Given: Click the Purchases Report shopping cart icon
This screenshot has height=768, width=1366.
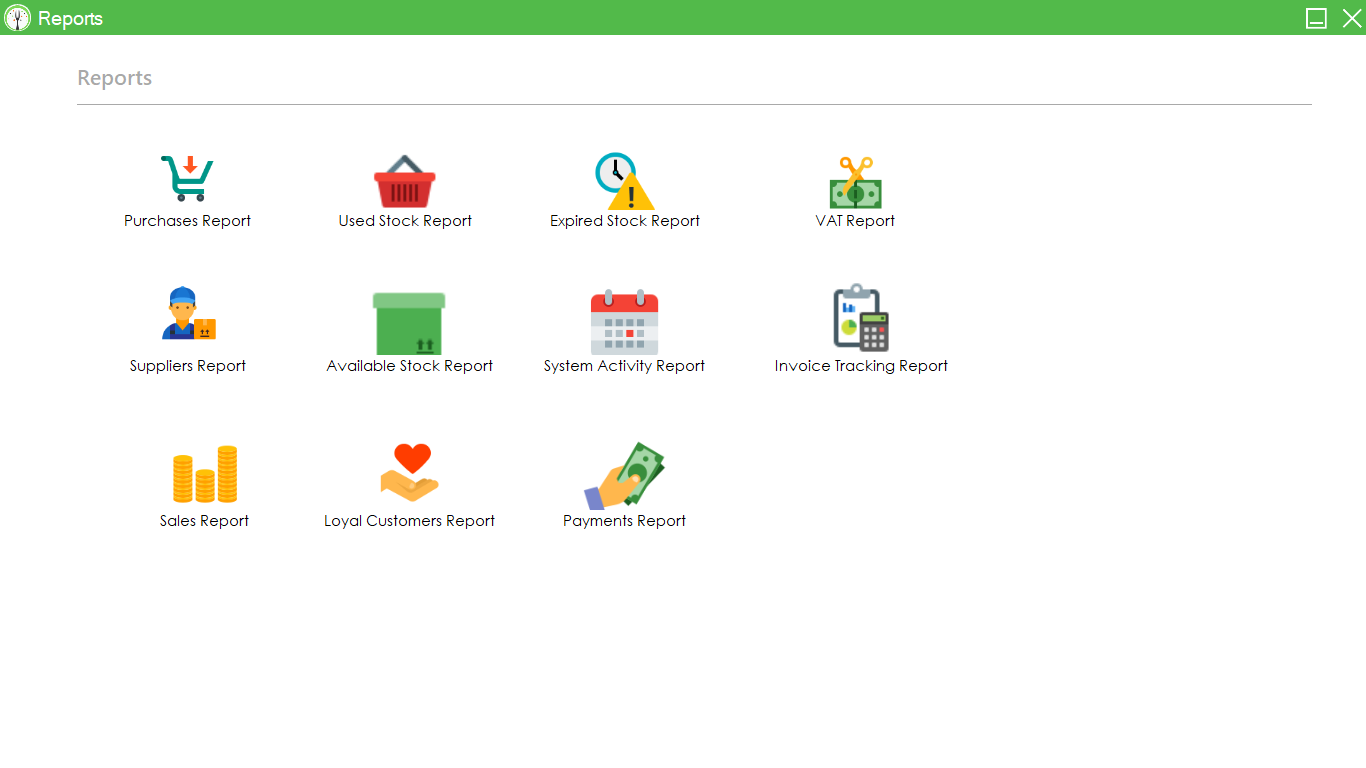Looking at the screenshot, I should (187, 178).
